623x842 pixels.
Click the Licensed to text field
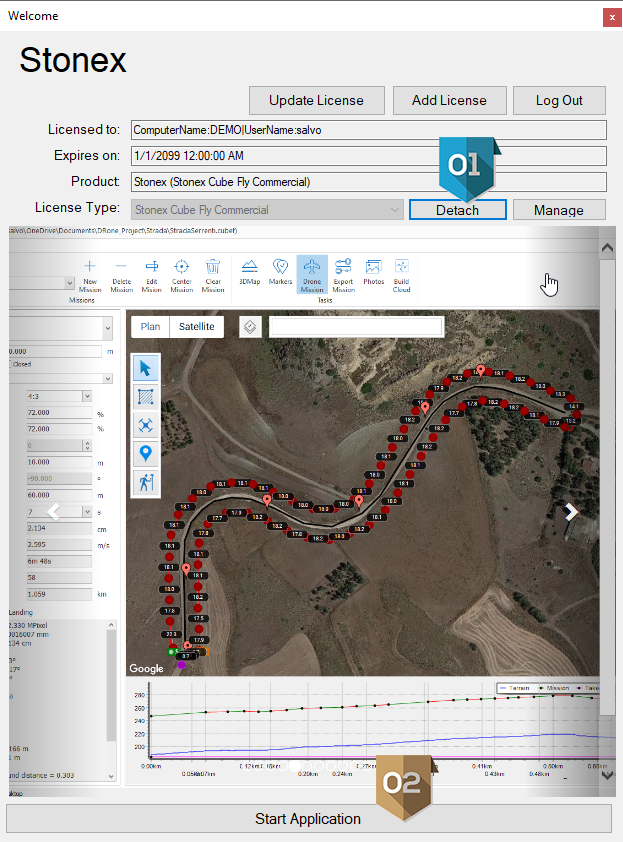pos(369,130)
